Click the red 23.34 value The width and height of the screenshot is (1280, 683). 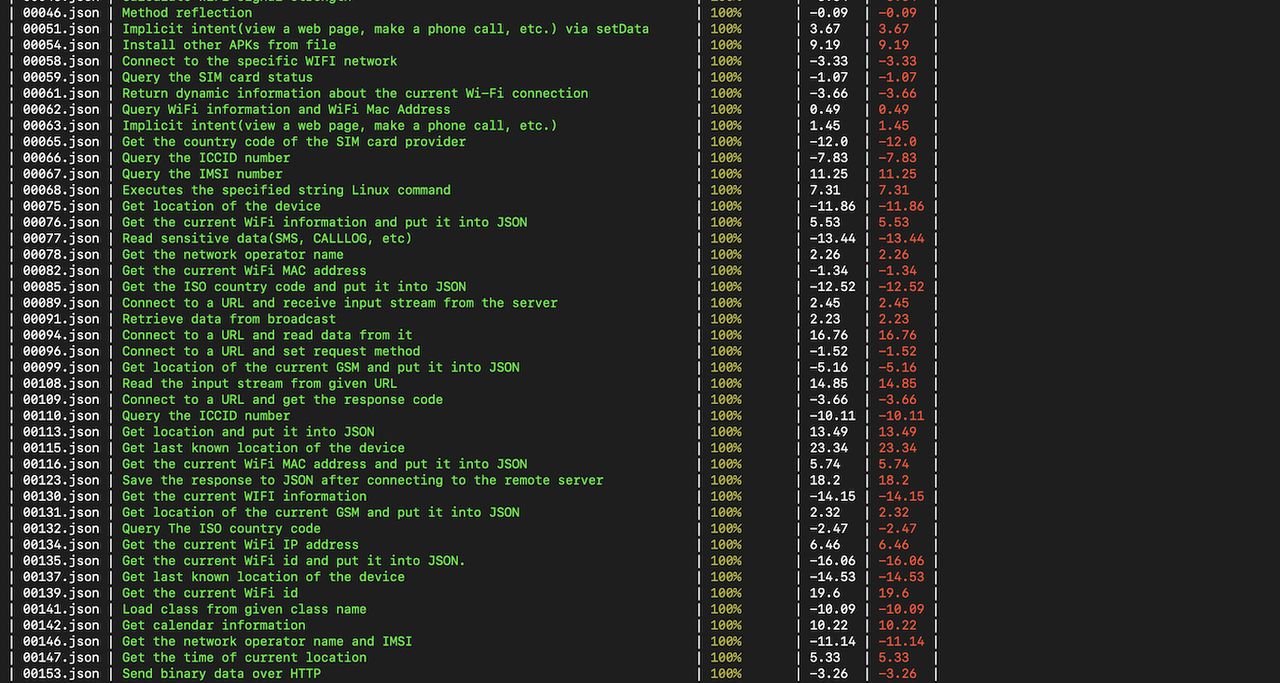(898, 448)
